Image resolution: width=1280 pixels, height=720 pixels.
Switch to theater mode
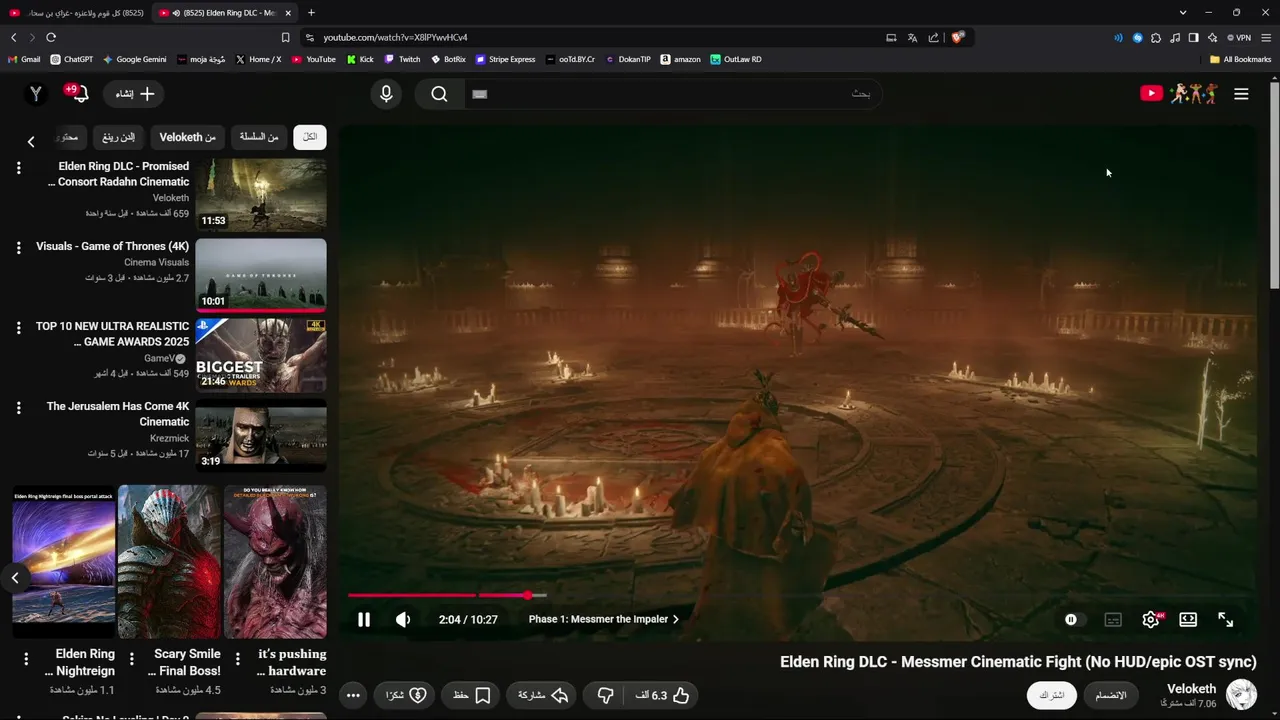tap(1188, 620)
